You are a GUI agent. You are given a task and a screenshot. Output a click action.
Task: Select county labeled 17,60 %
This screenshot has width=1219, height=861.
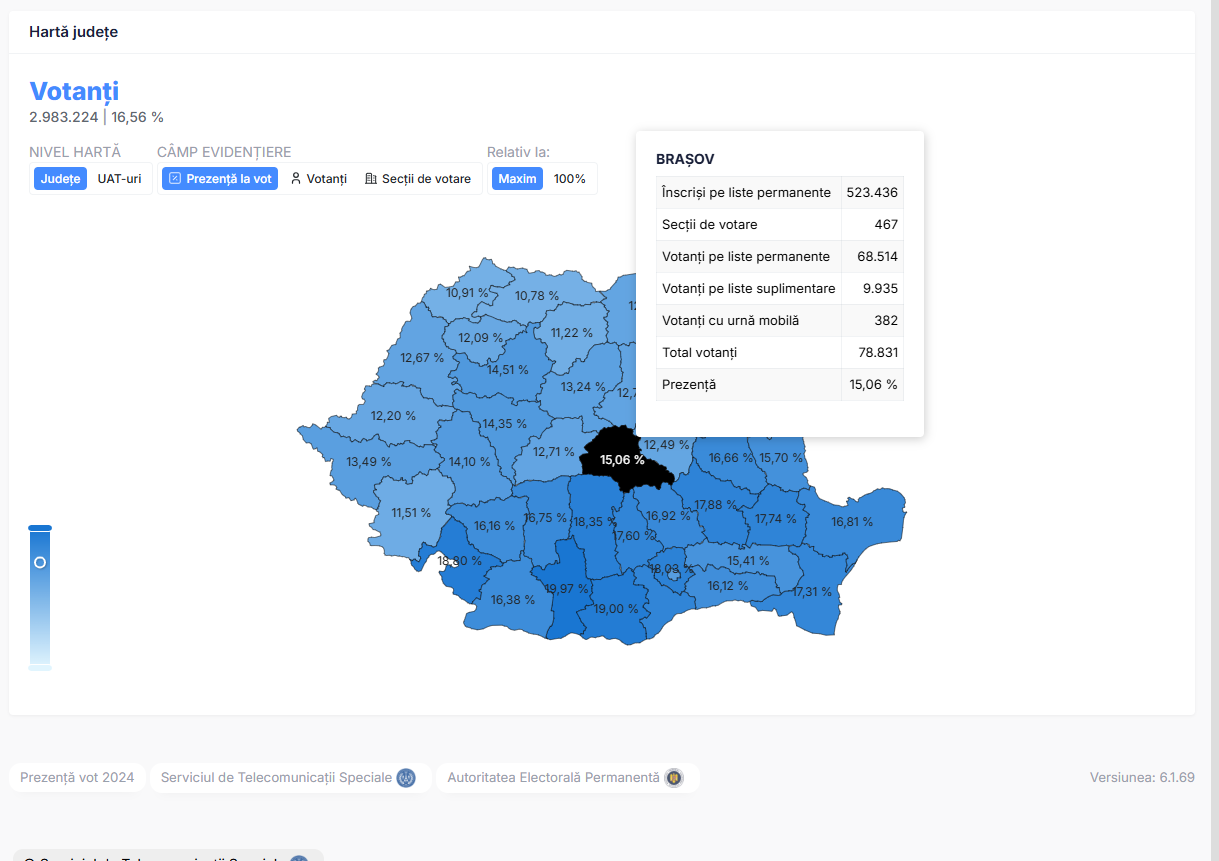tap(634, 535)
